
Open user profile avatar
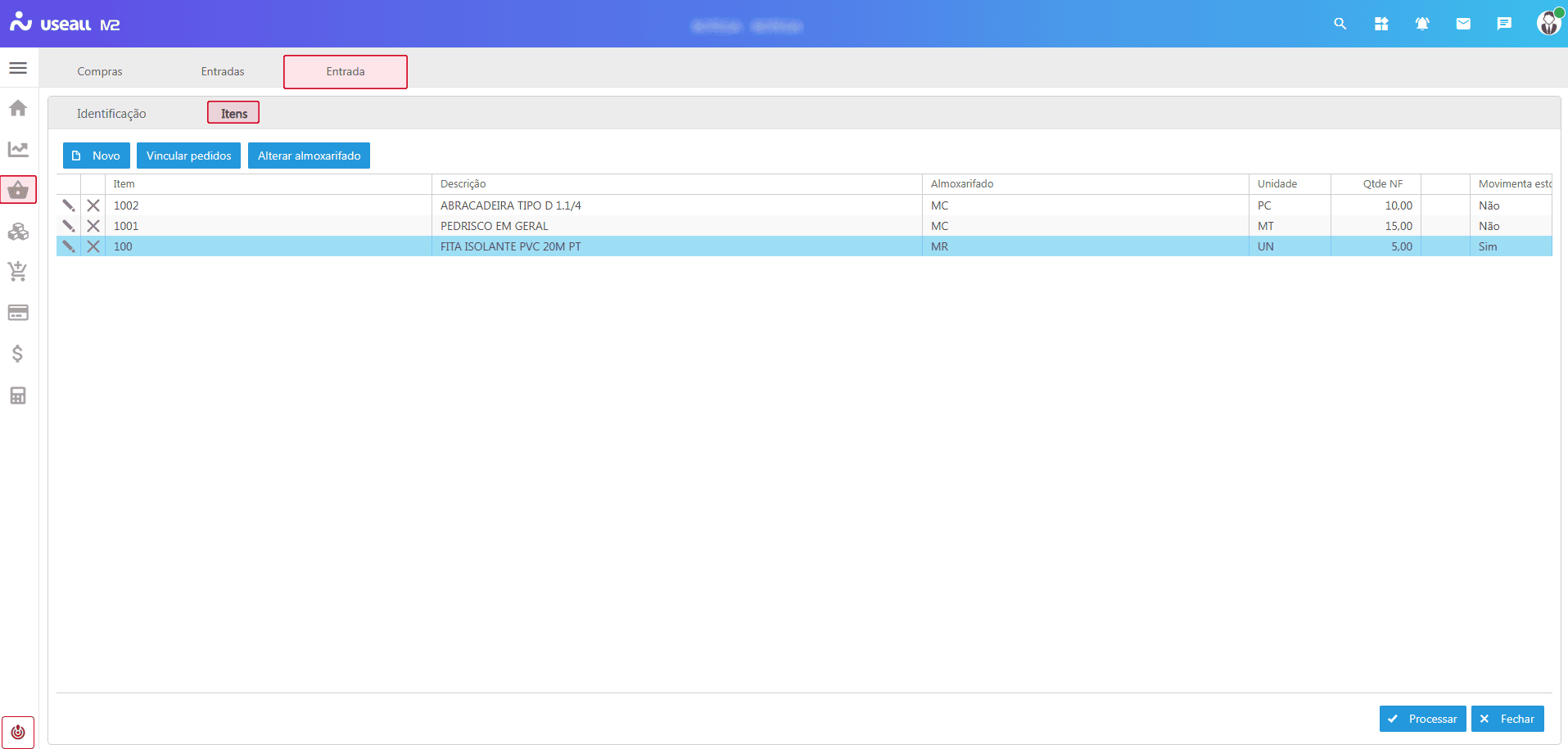[1548, 23]
